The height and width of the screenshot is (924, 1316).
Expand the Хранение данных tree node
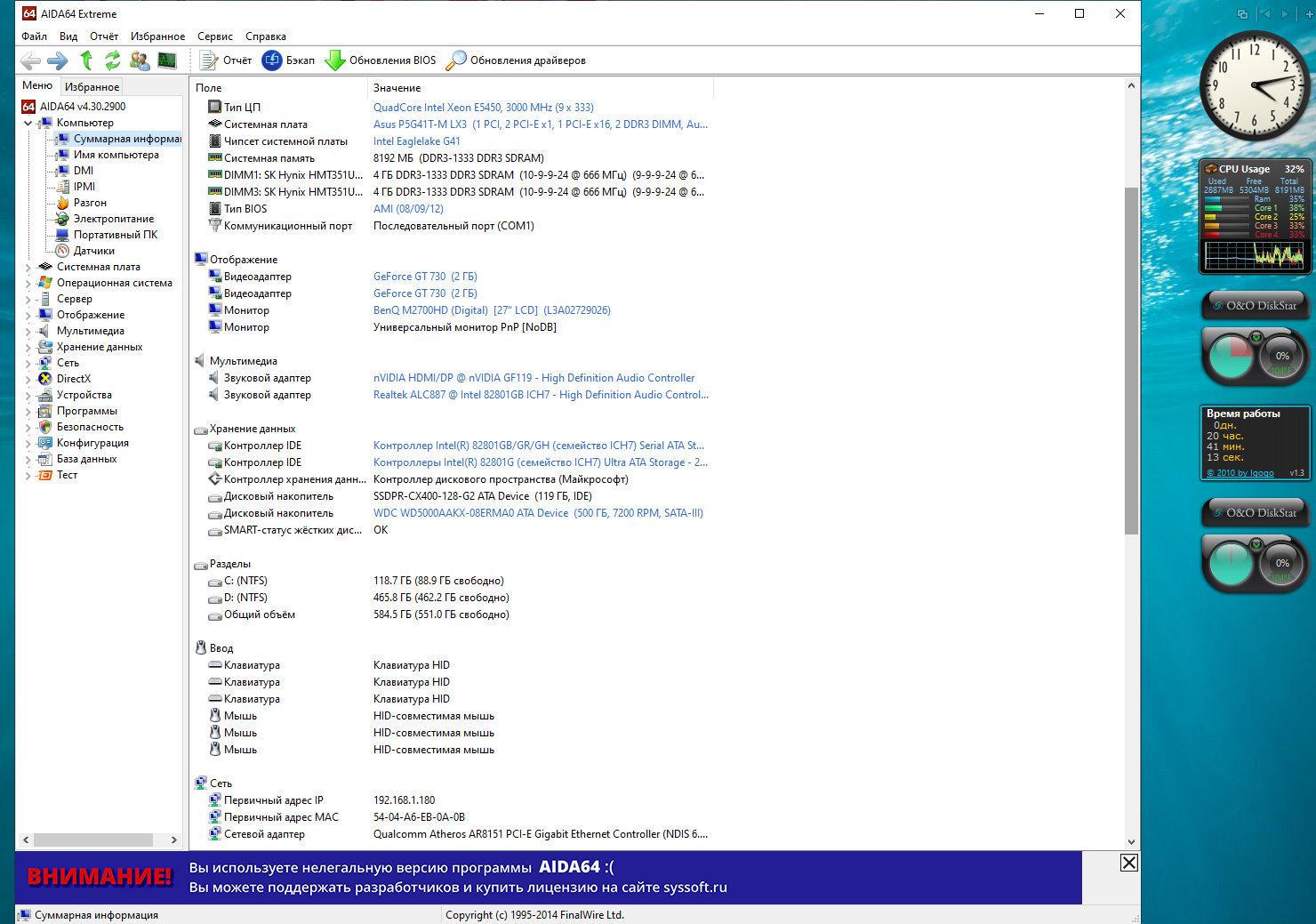28,347
